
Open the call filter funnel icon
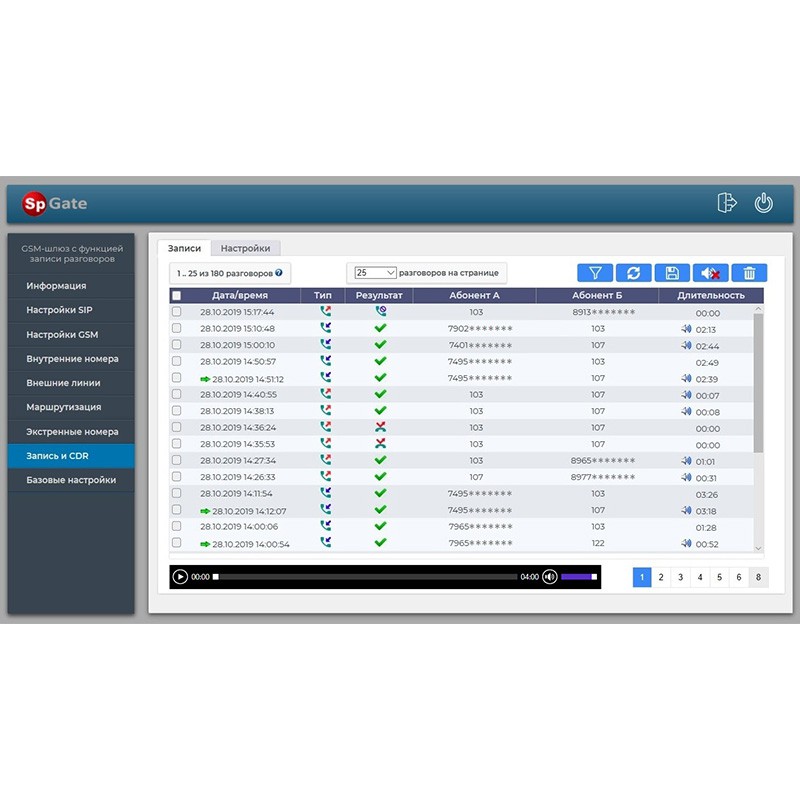595,273
